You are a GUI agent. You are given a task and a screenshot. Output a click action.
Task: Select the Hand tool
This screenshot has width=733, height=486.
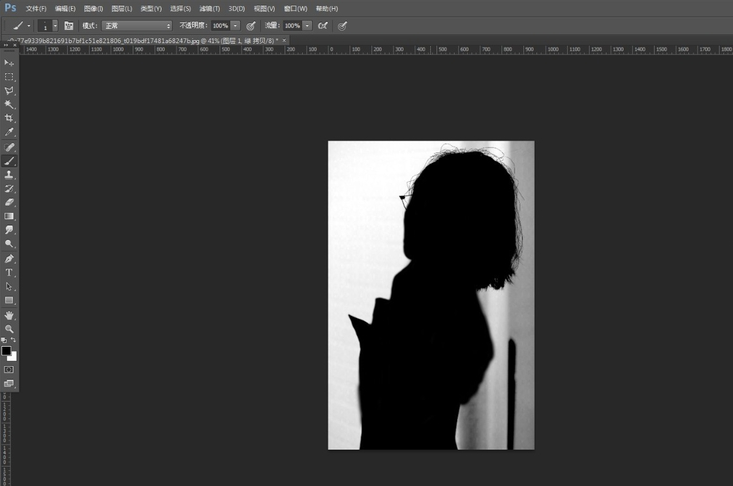(x=10, y=315)
